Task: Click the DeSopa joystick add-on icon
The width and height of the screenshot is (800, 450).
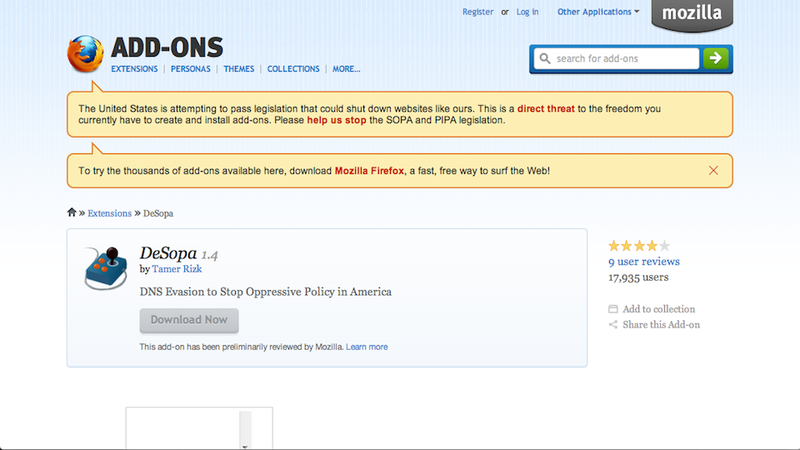Action: point(106,268)
